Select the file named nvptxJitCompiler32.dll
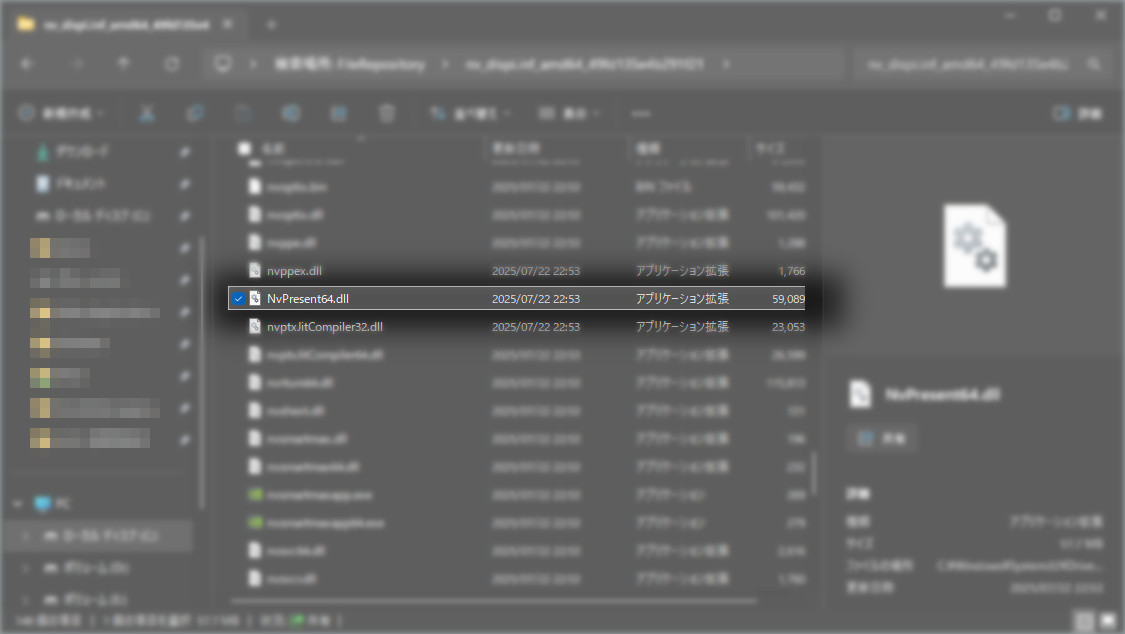This screenshot has width=1125, height=634. pos(325,327)
